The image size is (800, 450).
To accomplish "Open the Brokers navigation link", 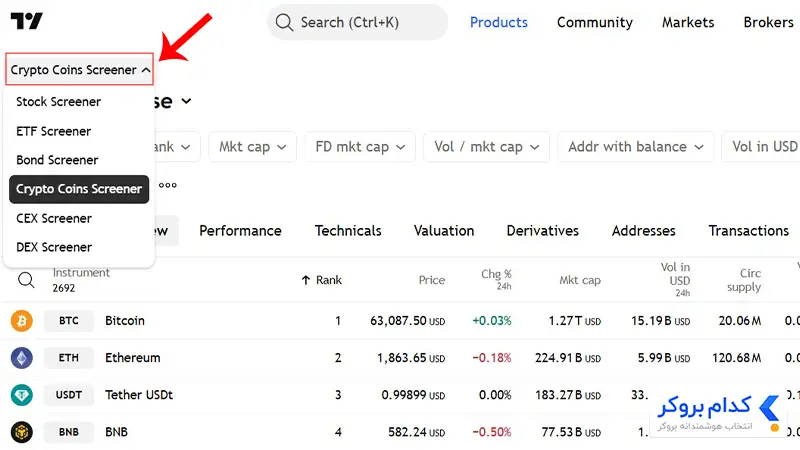I will click(x=768, y=22).
